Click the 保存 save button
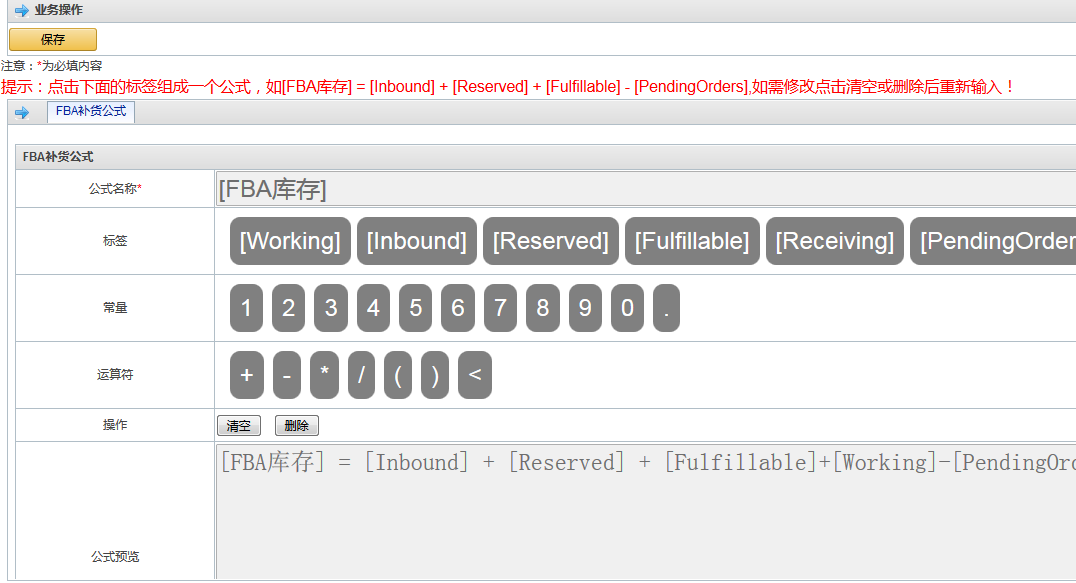Viewport: 1076px width, 583px height. point(53,40)
